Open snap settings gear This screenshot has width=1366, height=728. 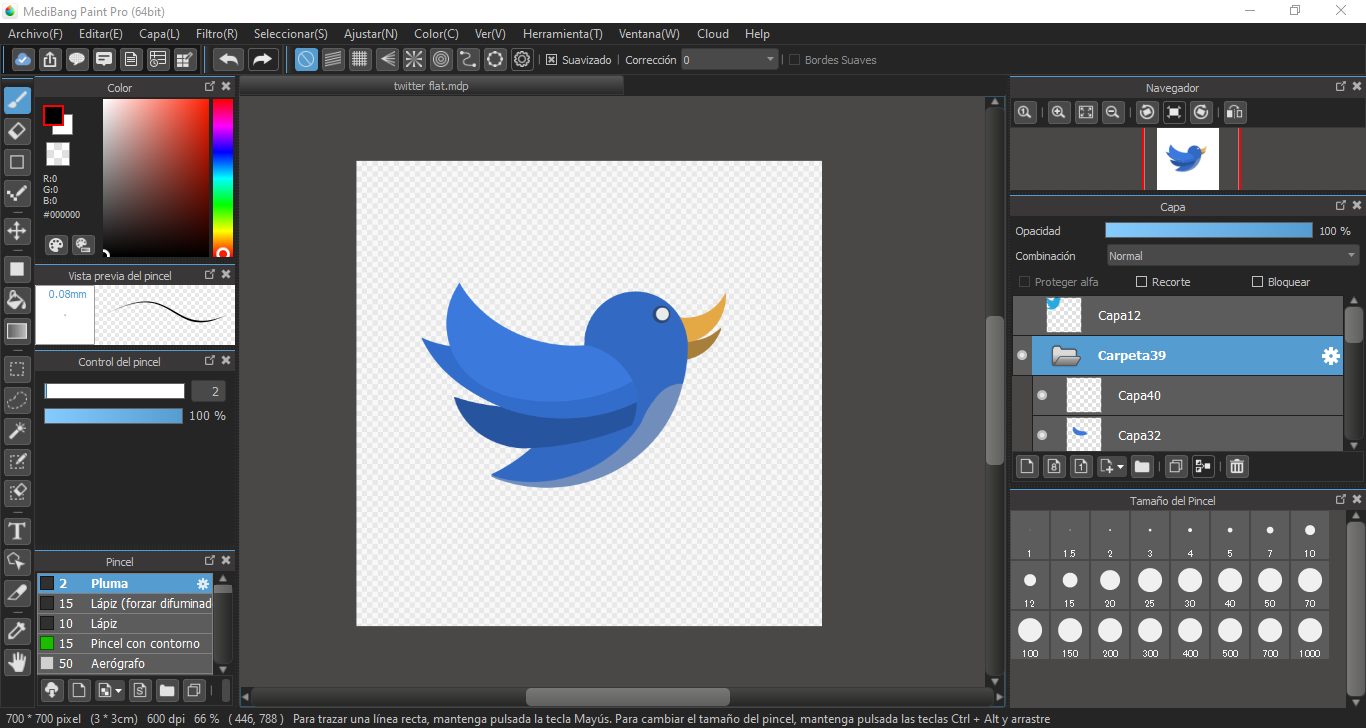tap(522, 59)
